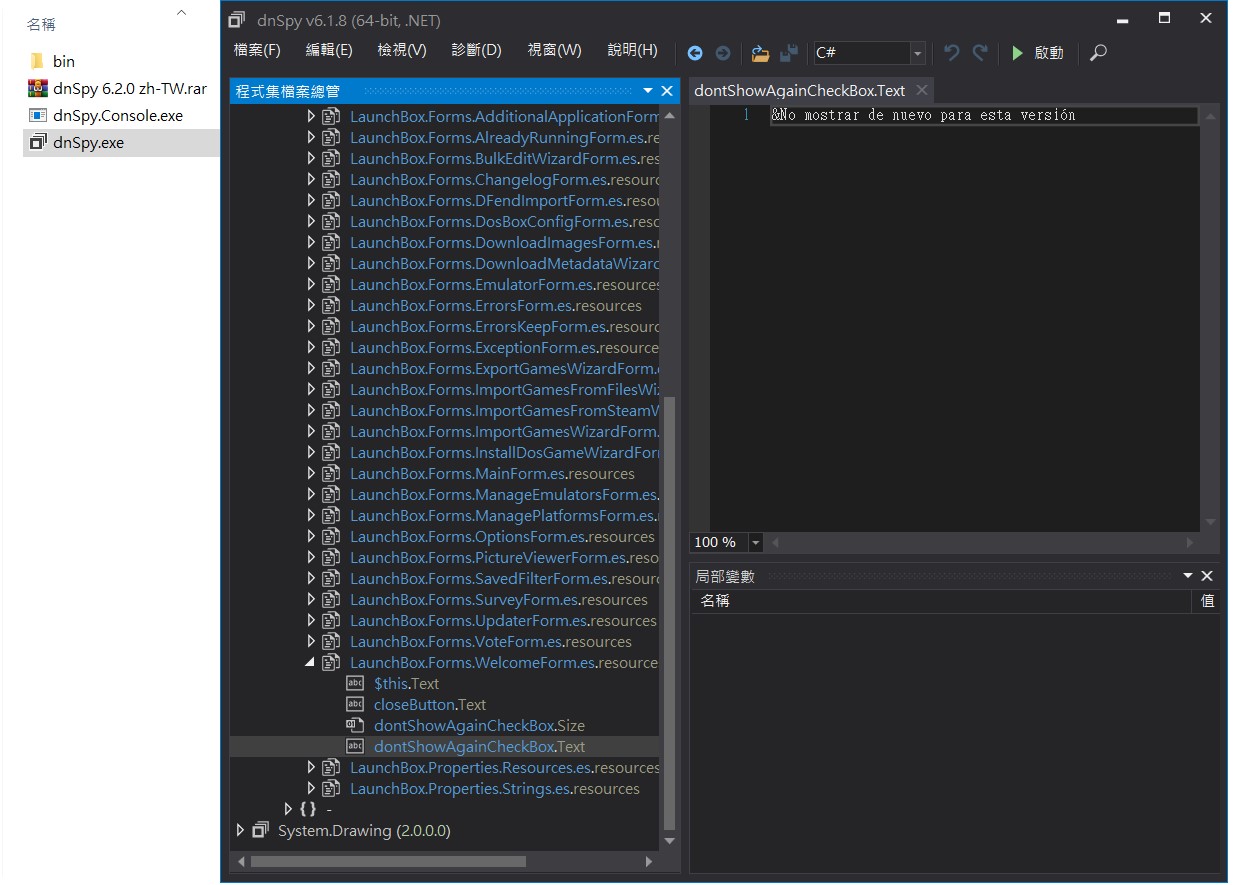Select dnSpy.Console.exe in file list
The height and width of the screenshot is (885, 1238).
[x=118, y=115]
